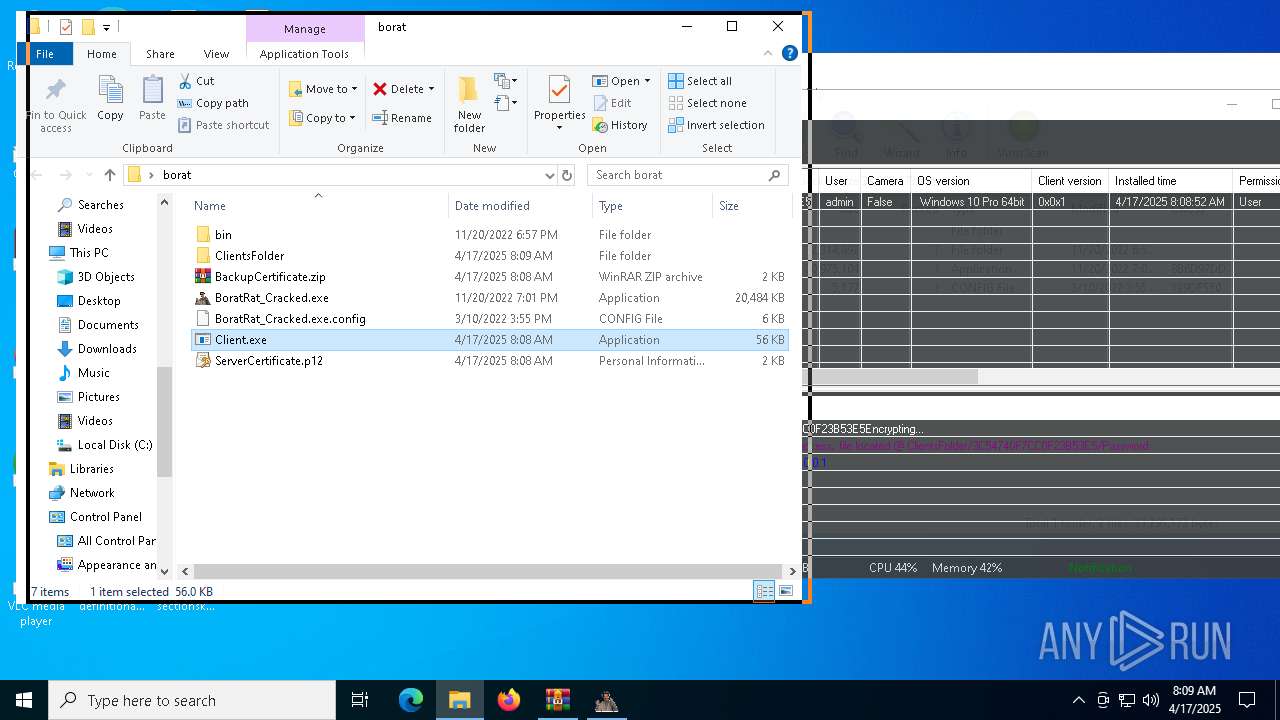Switch to the View ribbon tab
The width and height of the screenshot is (1280, 720).
click(216, 54)
